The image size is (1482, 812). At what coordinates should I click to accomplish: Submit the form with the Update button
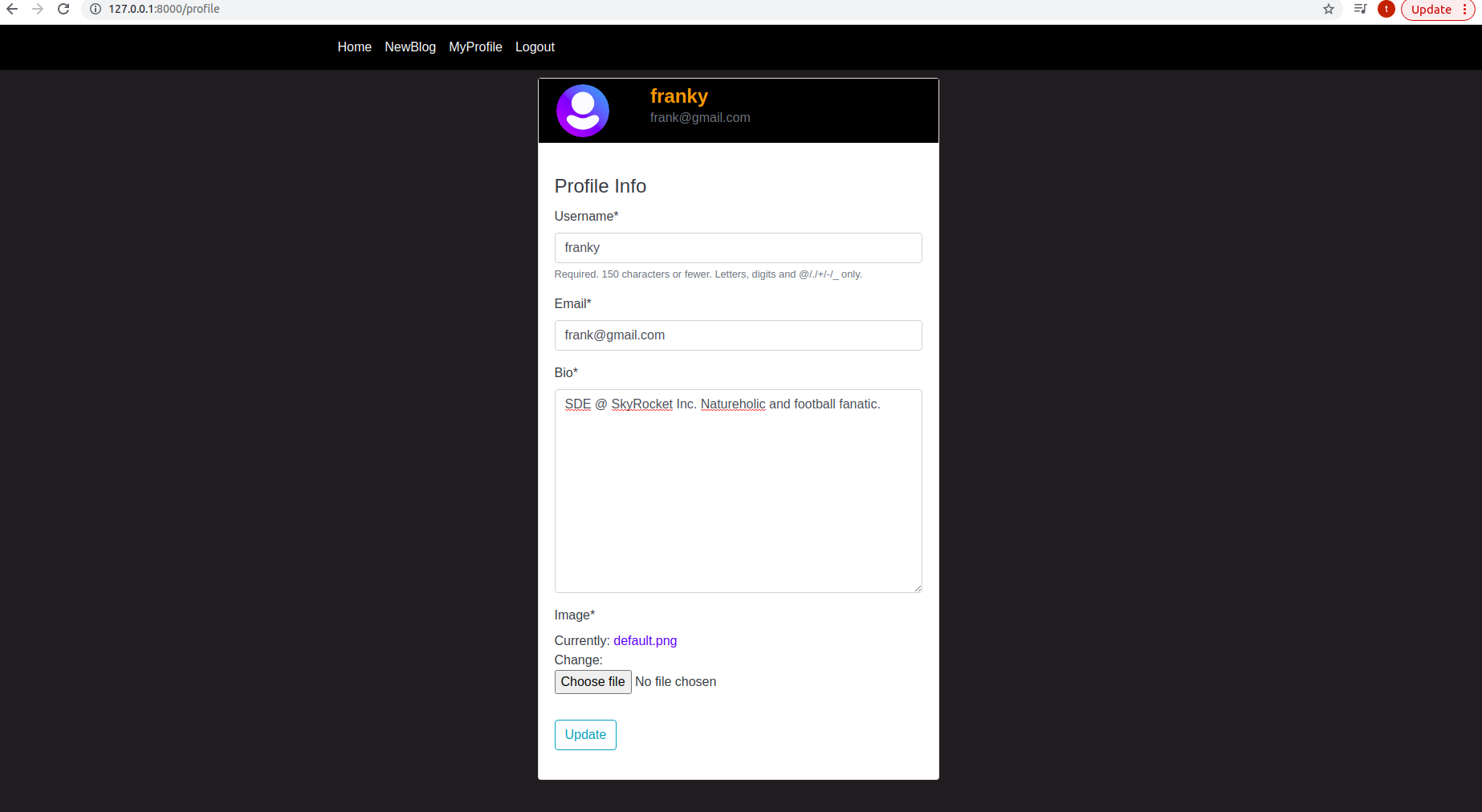tap(584, 734)
